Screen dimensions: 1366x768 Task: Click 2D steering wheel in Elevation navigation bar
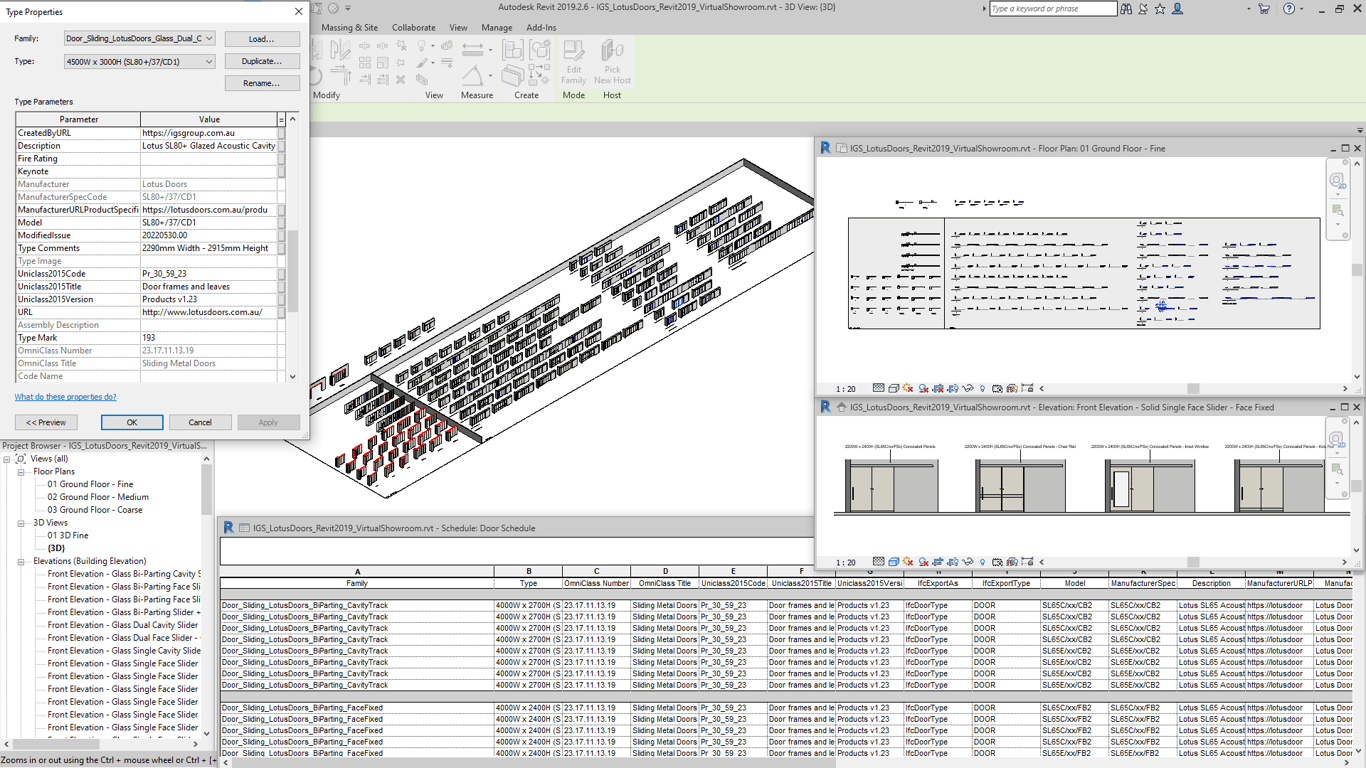click(x=1337, y=440)
